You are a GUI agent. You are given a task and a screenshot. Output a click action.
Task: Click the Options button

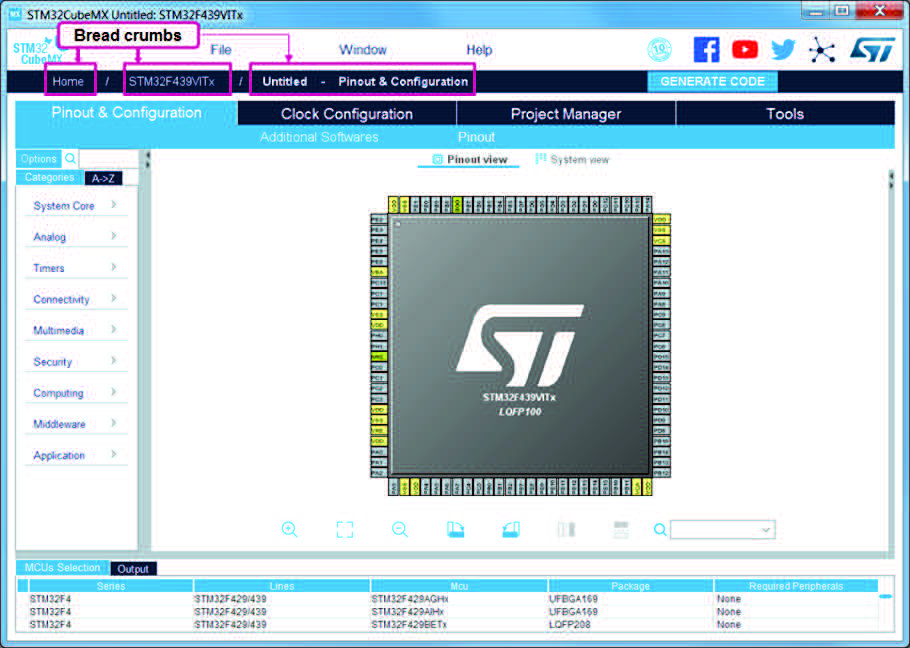coord(38,158)
